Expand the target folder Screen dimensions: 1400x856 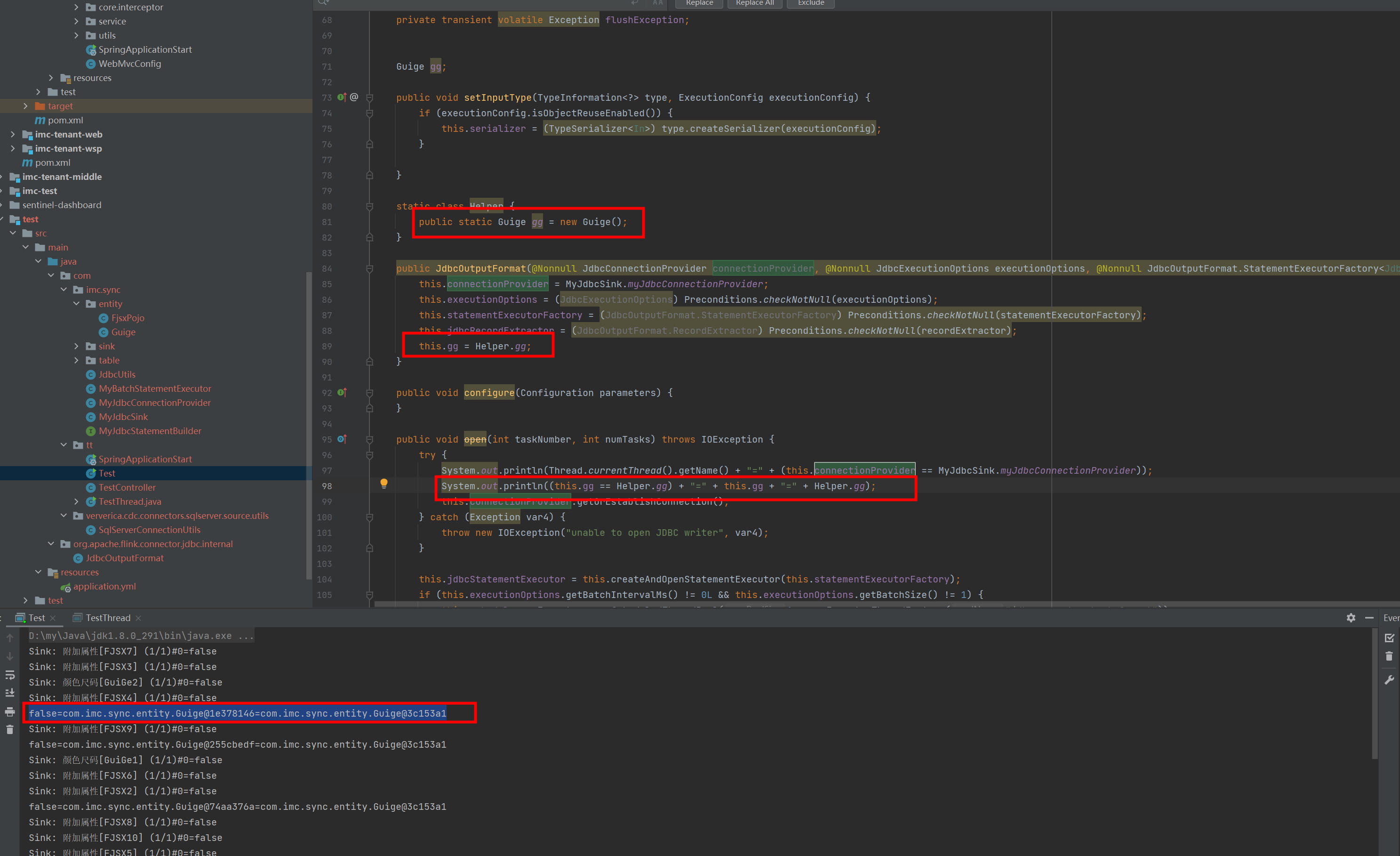click(25, 106)
